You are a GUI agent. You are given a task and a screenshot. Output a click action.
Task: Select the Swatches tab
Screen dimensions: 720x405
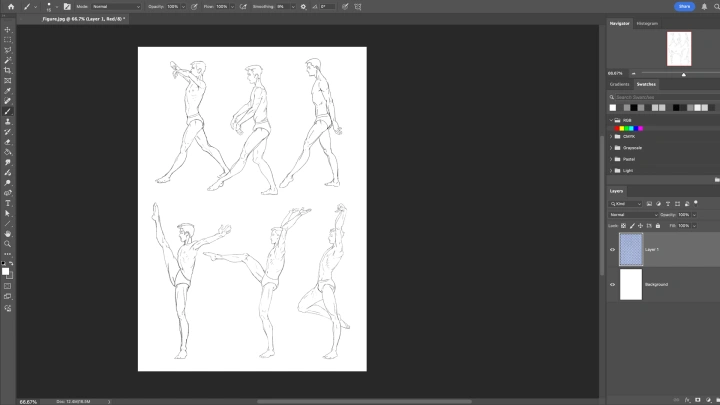pyautogui.click(x=646, y=84)
